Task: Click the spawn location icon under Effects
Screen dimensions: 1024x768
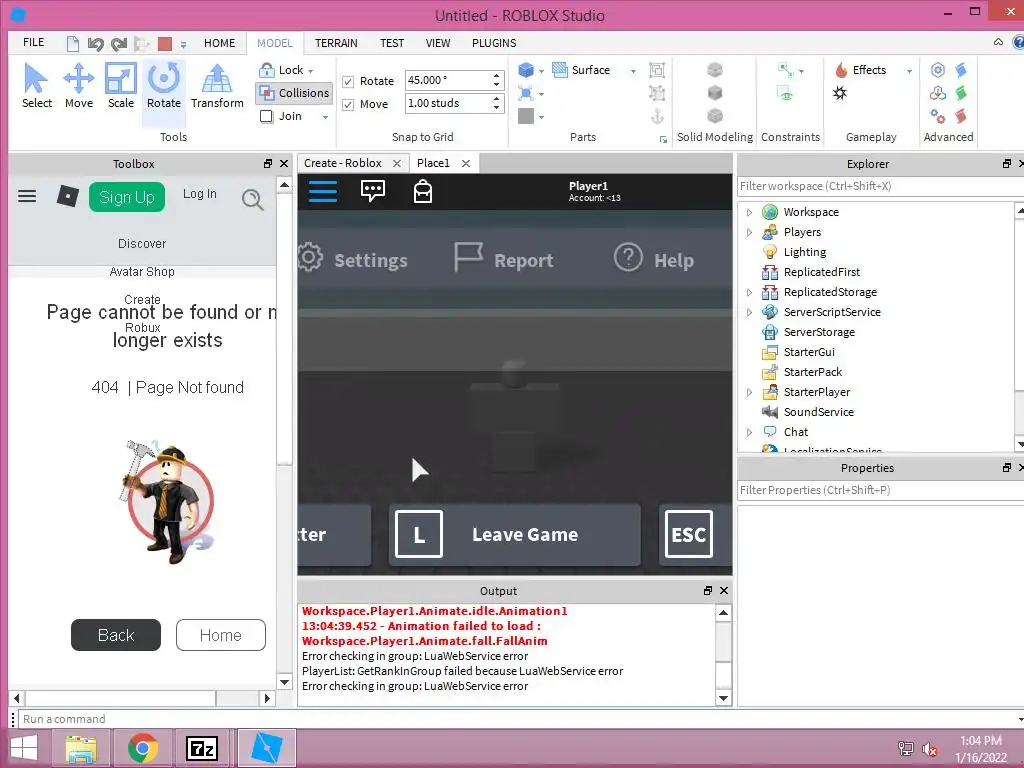Action: click(x=840, y=93)
